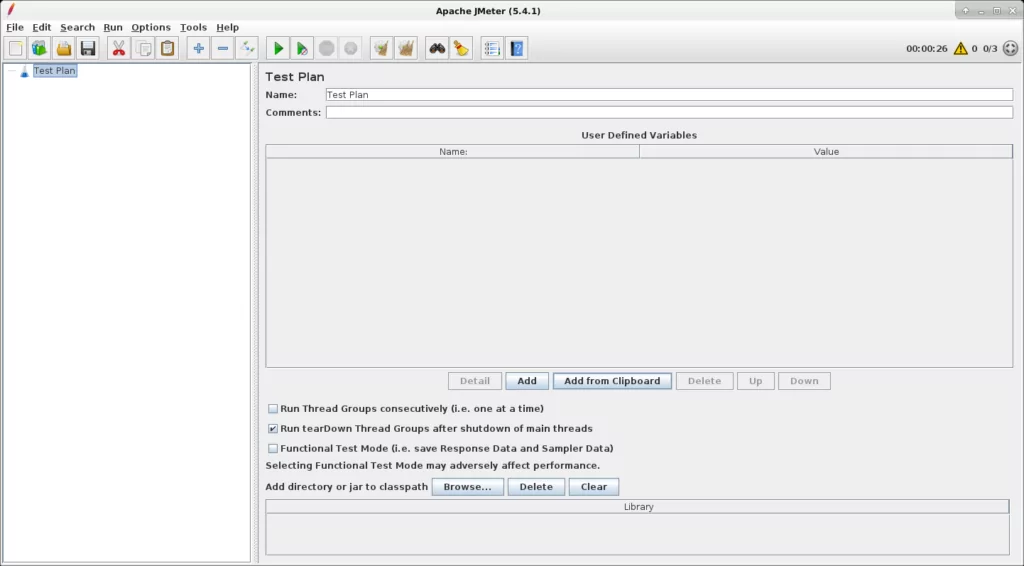Click Add from Clipboard button
The image size is (1024, 566).
(612, 381)
